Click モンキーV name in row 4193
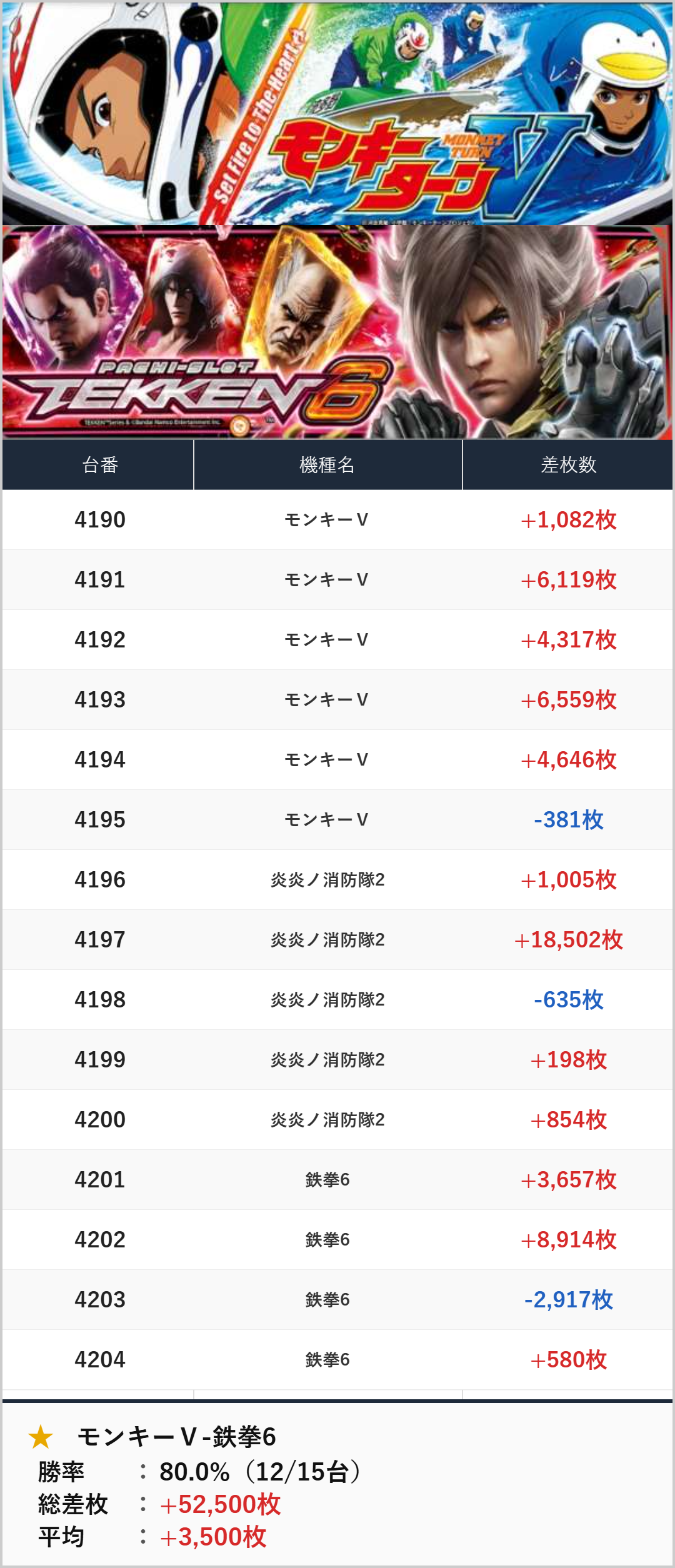The image size is (675, 1568). (x=327, y=700)
